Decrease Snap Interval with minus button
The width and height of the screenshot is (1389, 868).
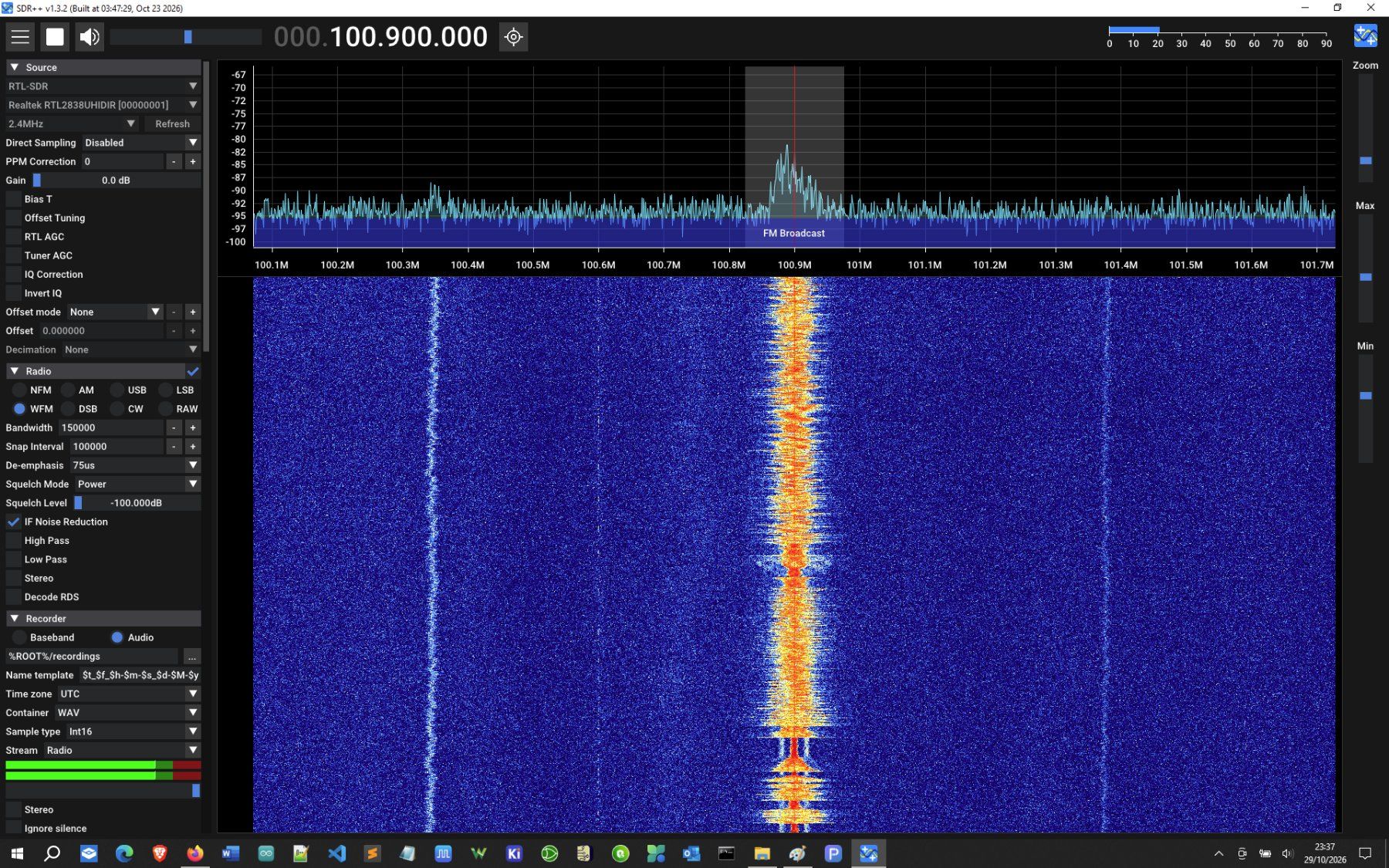pyautogui.click(x=174, y=447)
